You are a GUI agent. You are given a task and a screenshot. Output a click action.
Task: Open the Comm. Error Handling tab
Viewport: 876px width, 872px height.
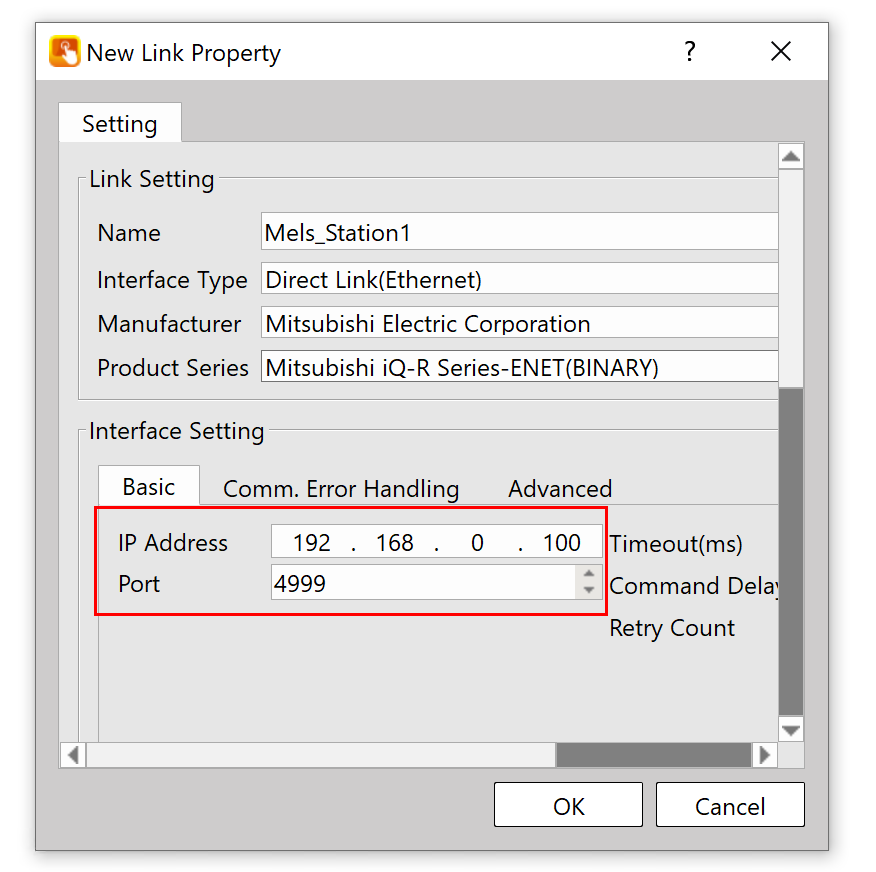(x=341, y=489)
